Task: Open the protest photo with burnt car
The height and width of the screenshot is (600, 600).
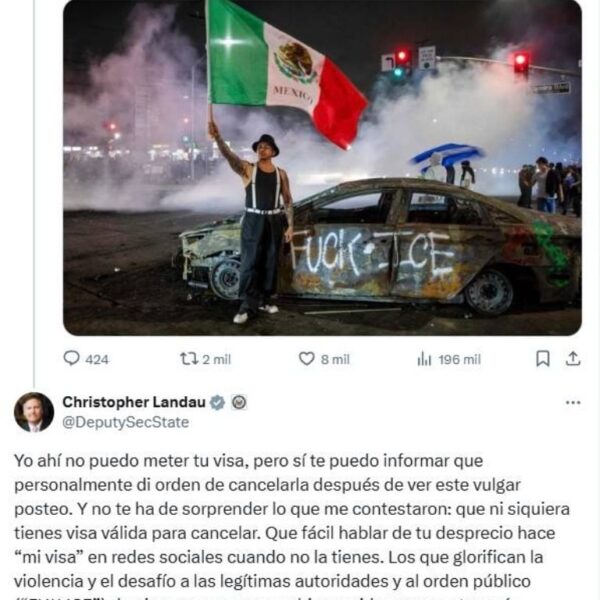Action: 322,168
